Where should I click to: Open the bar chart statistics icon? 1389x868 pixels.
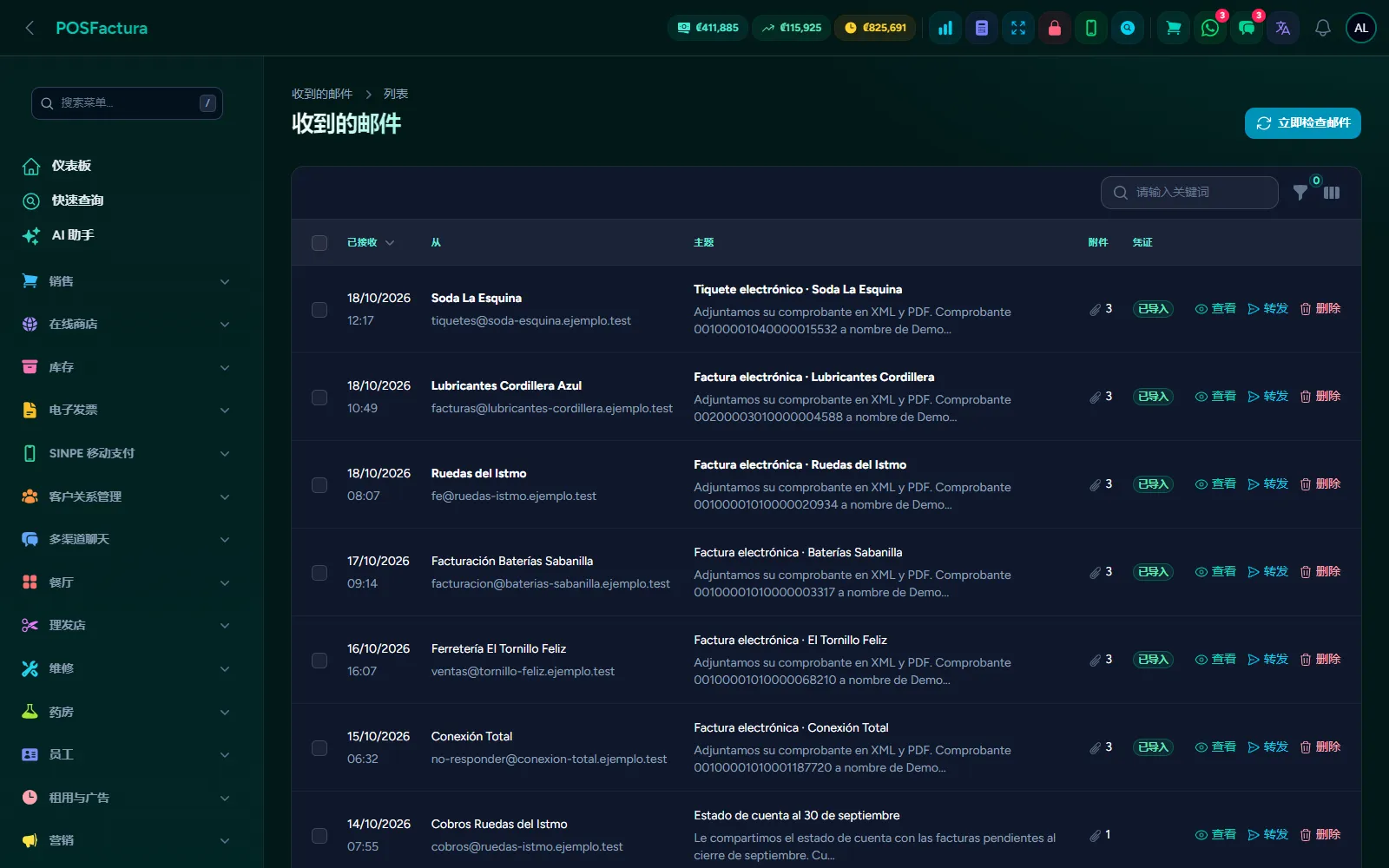(x=945, y=28)
